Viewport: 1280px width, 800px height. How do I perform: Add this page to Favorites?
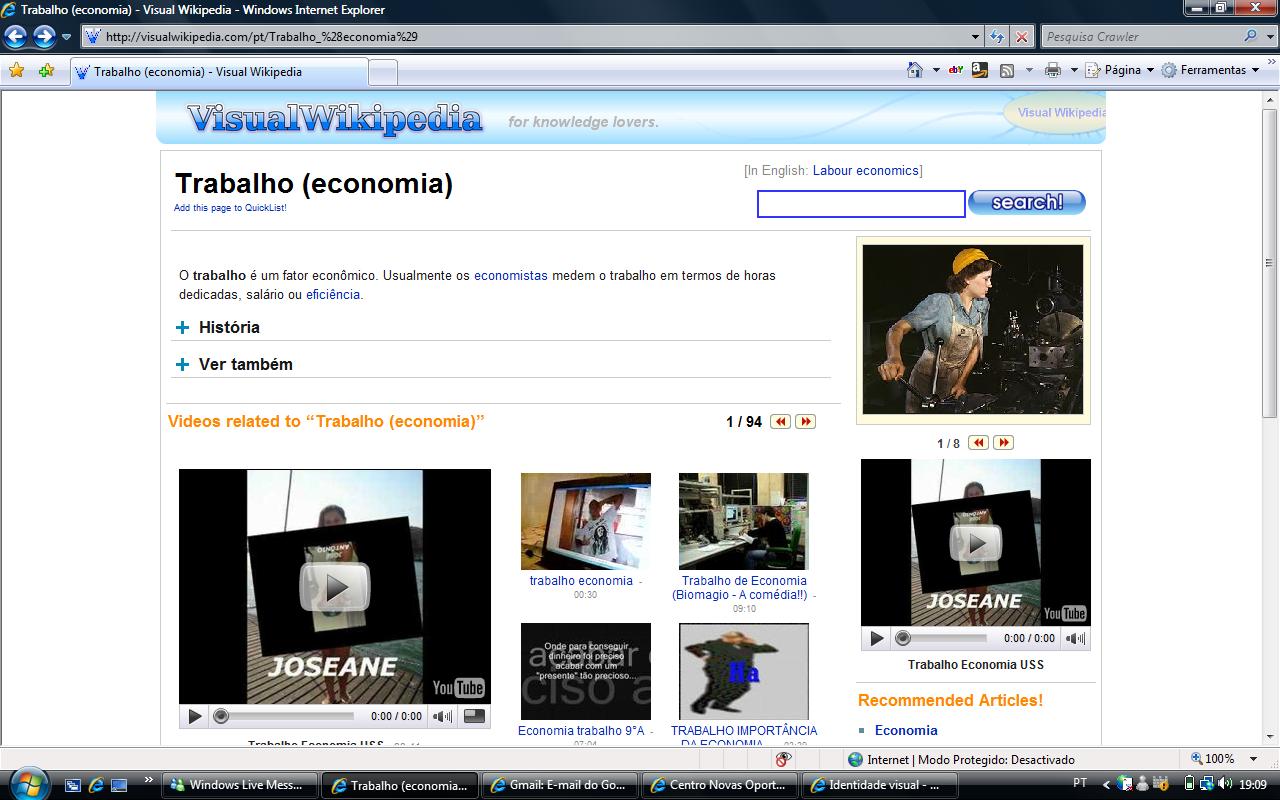click(46, 71)
